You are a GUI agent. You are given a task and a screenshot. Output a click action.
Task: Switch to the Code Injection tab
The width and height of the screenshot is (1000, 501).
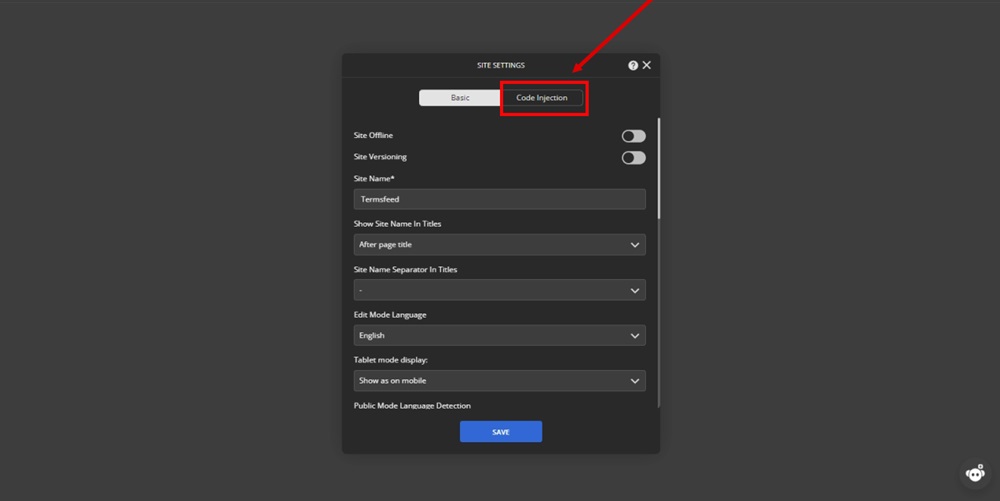coord(541,98)
